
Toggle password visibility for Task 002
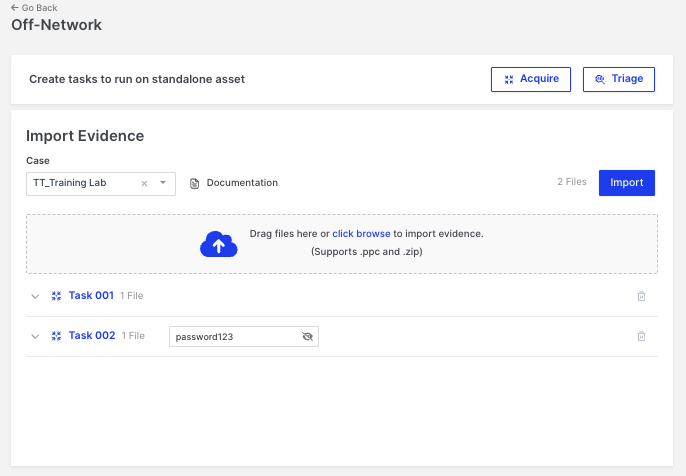point(307,337)
